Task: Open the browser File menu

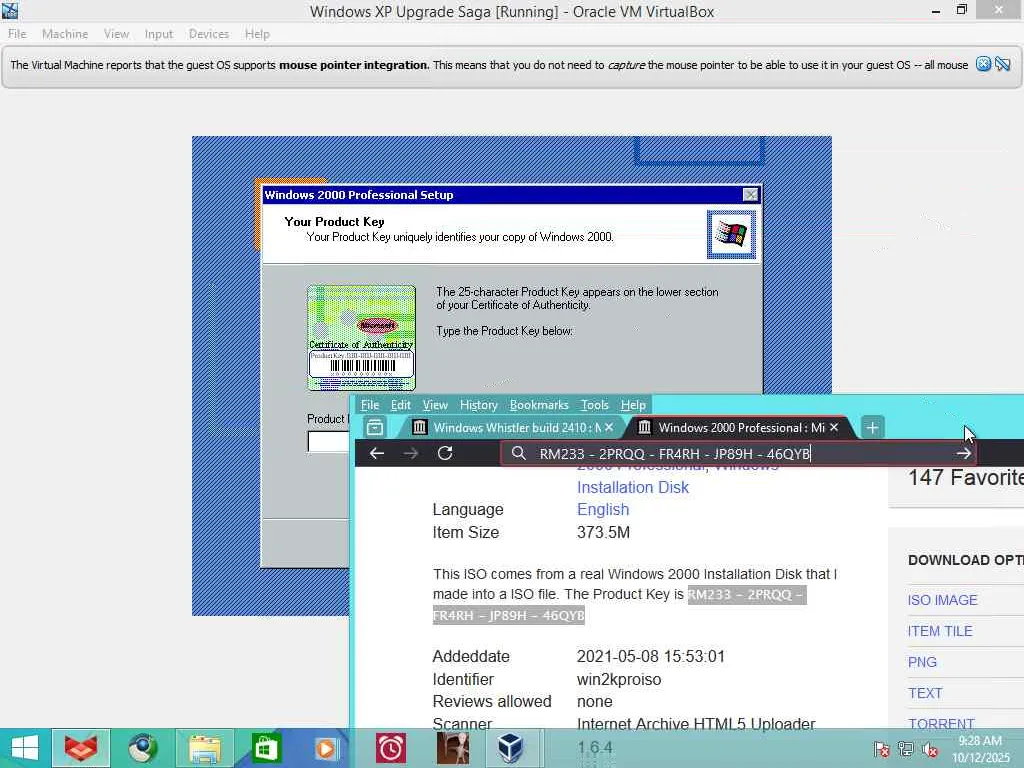Action: pos(370,405)
